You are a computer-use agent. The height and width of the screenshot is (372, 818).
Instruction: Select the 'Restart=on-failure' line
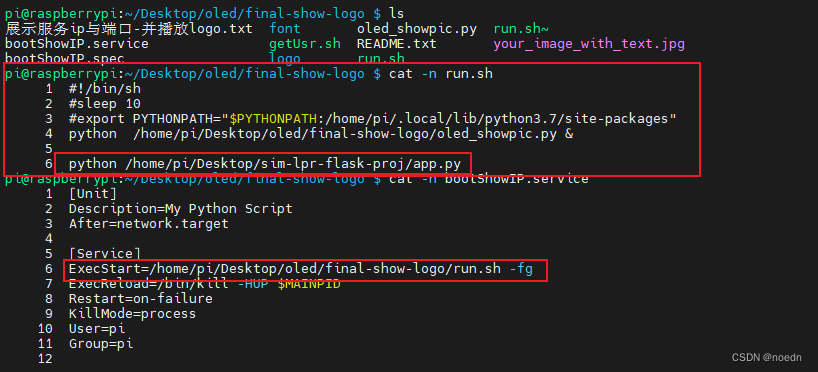(x=140, y=299)
